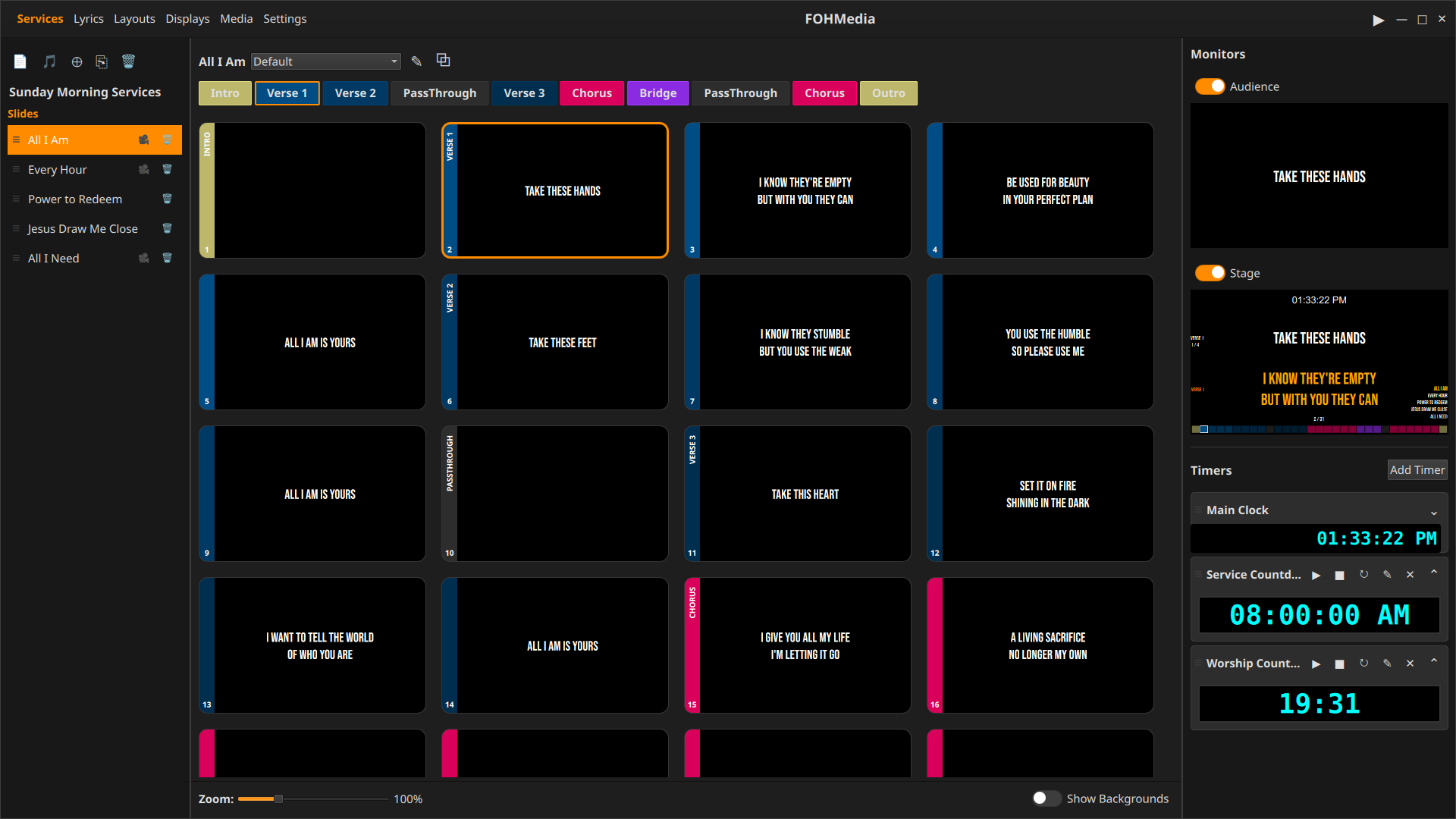Click the new document icon in sidebar
Screen dimensions: 1456x819
pos(20,61)
